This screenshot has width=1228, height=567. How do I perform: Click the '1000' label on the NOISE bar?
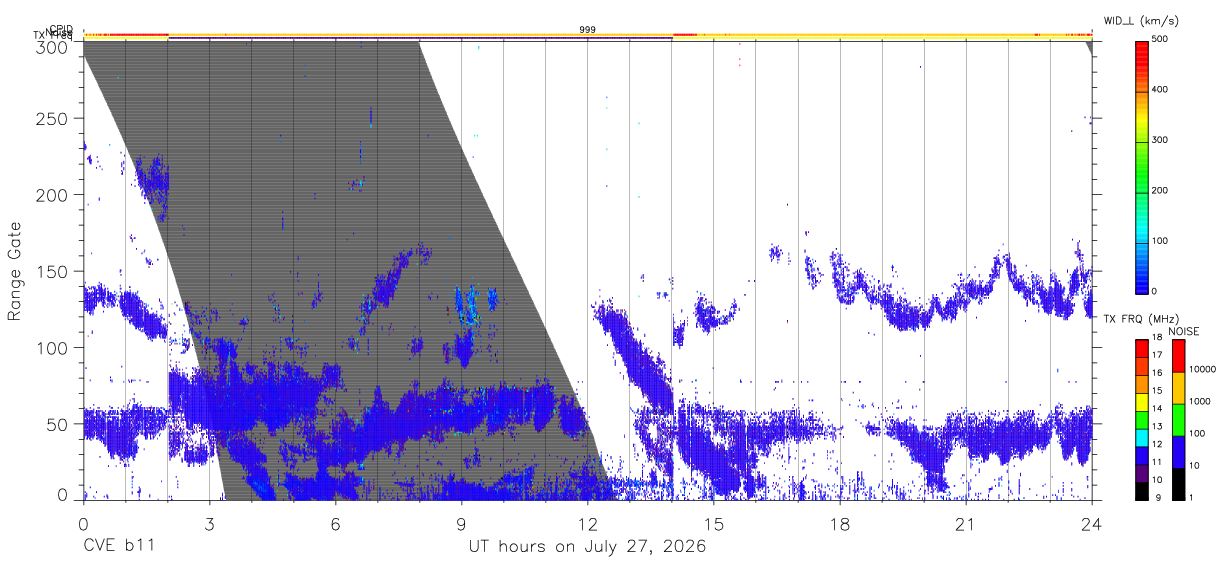tap(1201, 402)
